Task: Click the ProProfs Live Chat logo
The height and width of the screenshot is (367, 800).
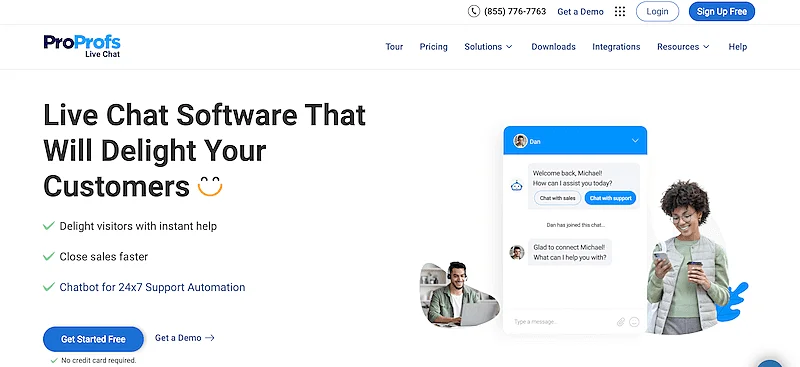Action: click(82, 46)
